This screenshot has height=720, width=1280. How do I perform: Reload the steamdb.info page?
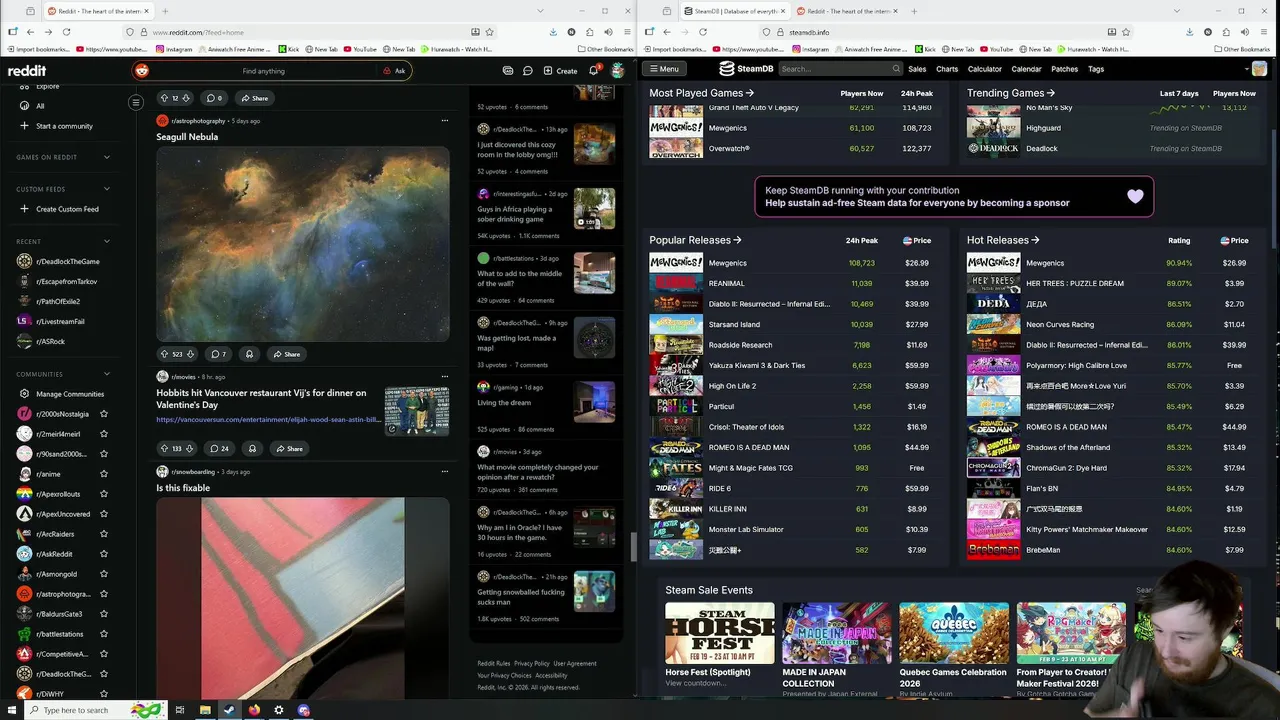(703, 32)
